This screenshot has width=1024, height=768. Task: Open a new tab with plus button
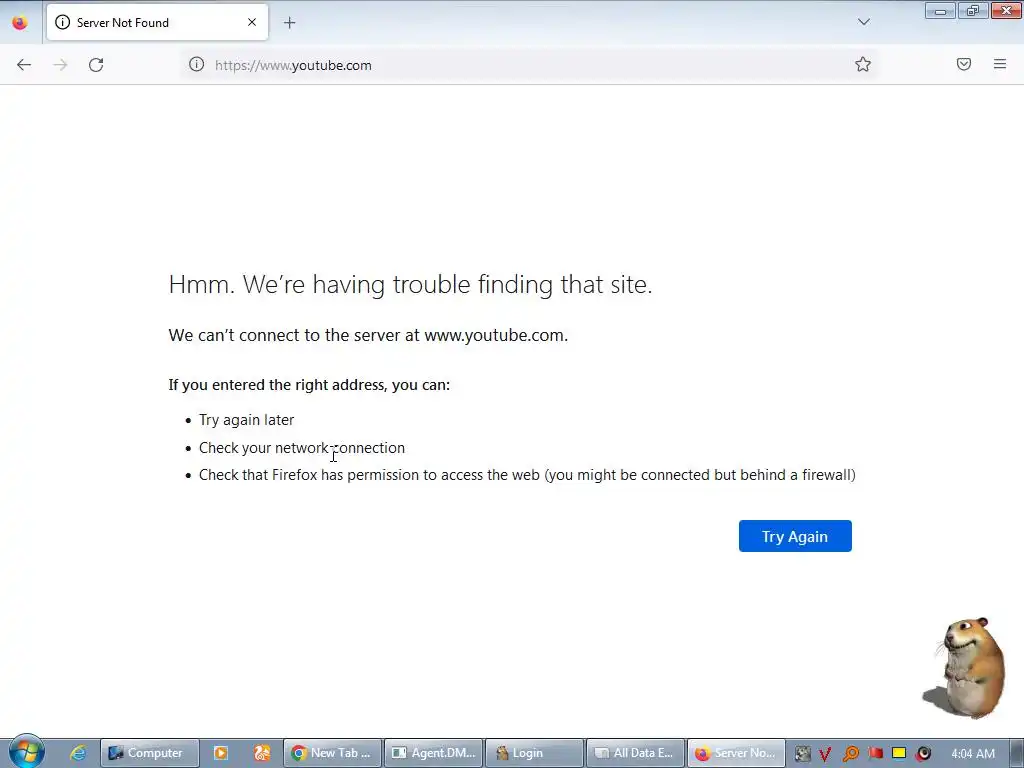(x=289, y=23)
